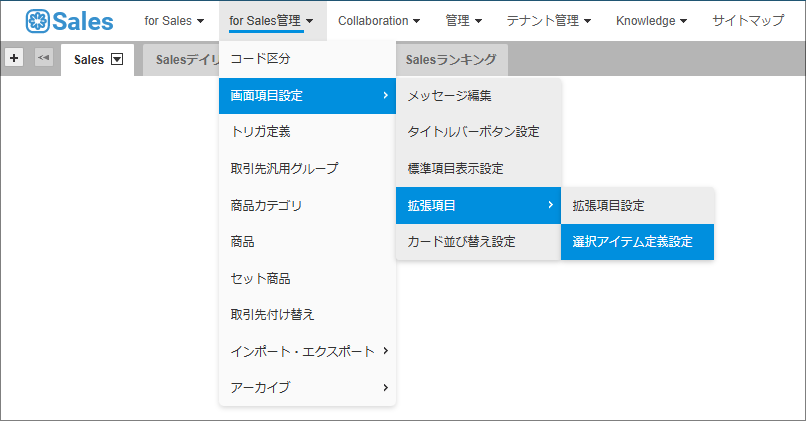Go to サイトマップ link
The width and height of the screenshot is (806, 421).
coord(748,21)
